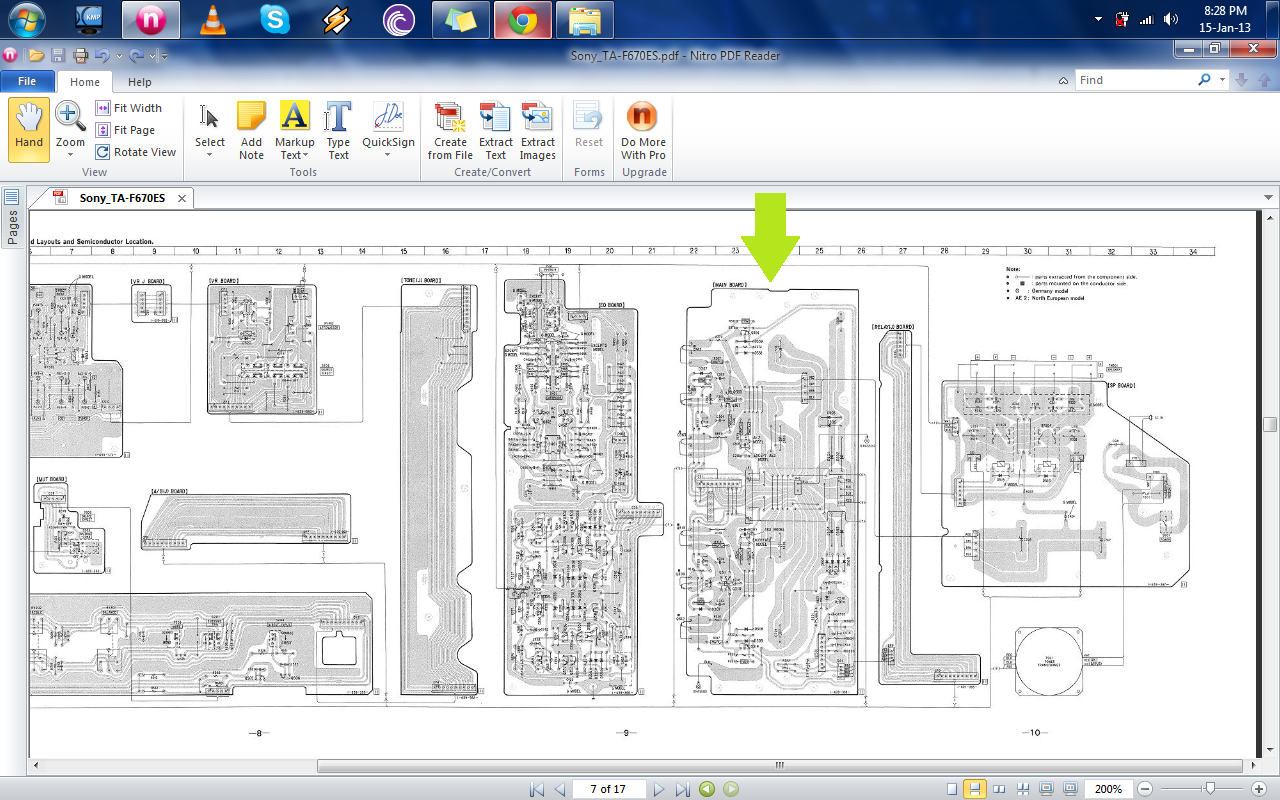Viewport: 1280px width, 800px height.
Task: Click the Redo quick access icon
Action: click(137, 56)
